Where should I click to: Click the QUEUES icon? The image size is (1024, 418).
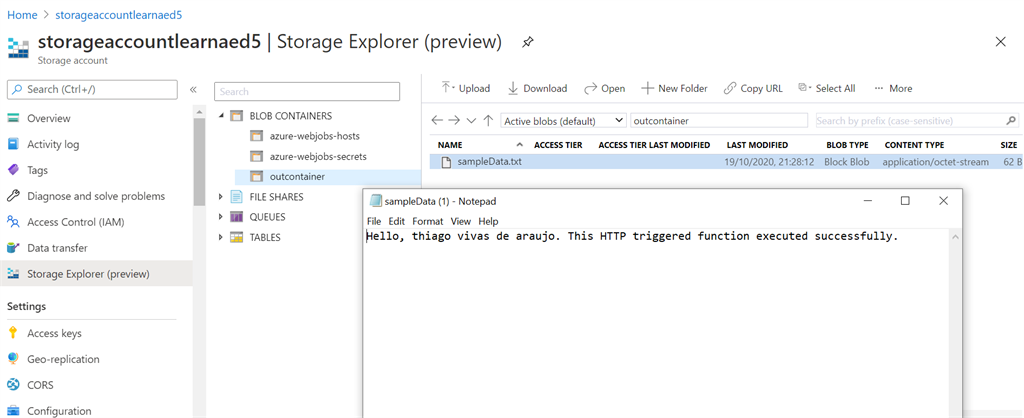236,217
